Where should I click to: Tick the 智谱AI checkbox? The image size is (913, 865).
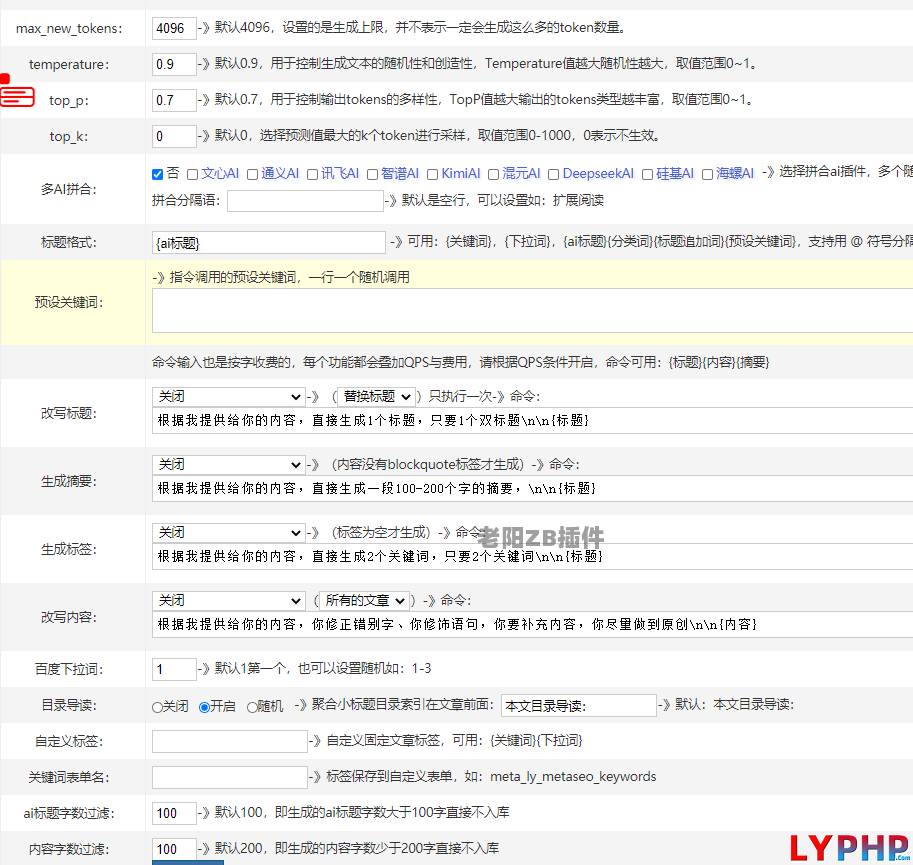tap(373, 174)
